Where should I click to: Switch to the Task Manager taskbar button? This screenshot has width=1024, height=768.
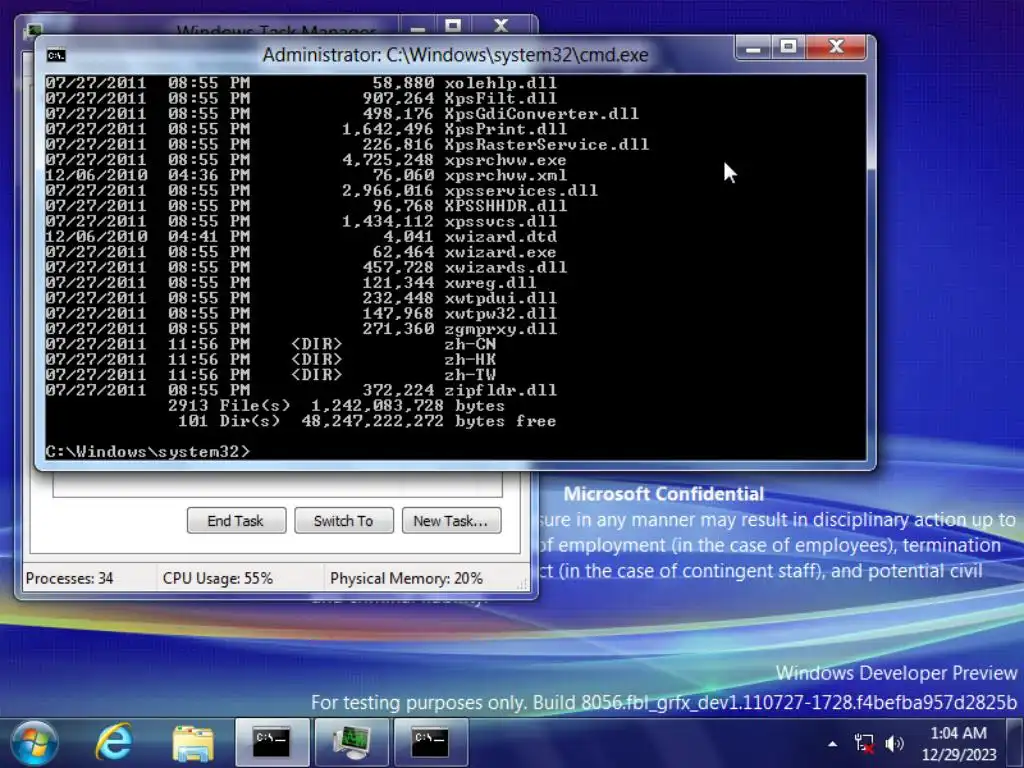(351, 743)
